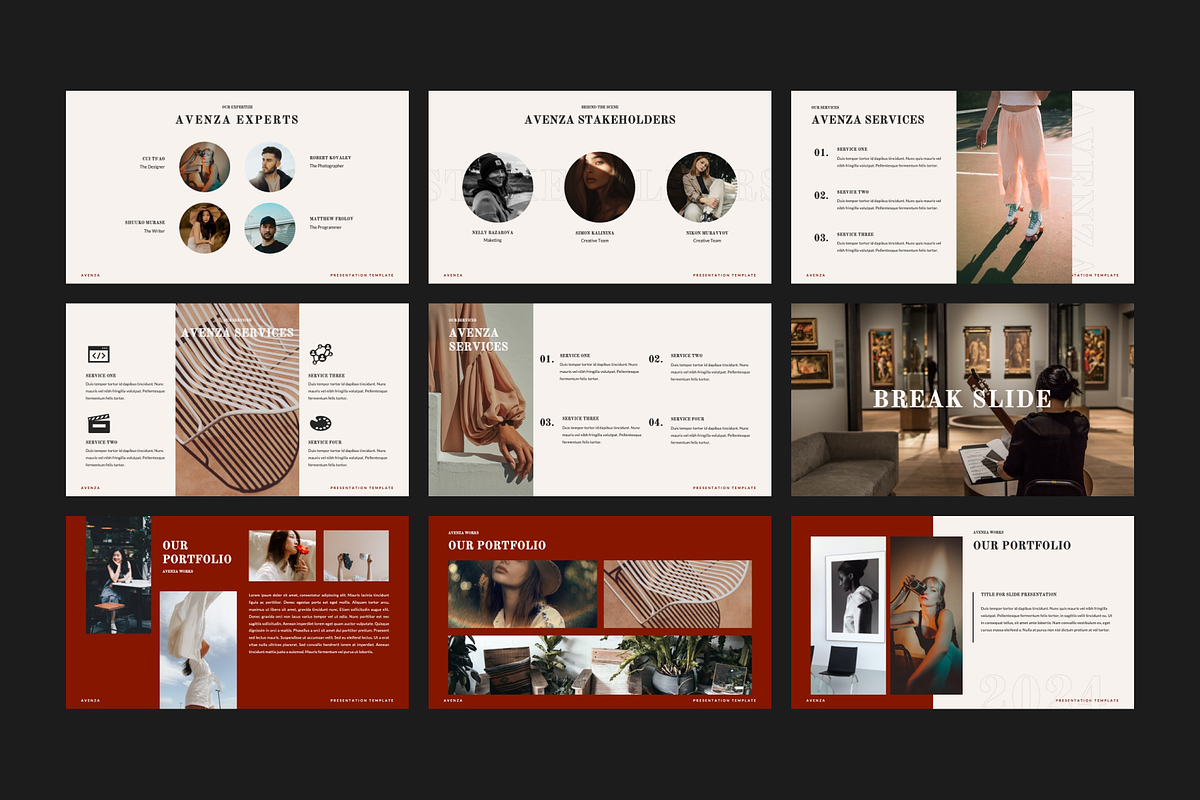Select the peach sleeve hand photo
This screenshot has height=800, width=1200.
pos(481,400)
